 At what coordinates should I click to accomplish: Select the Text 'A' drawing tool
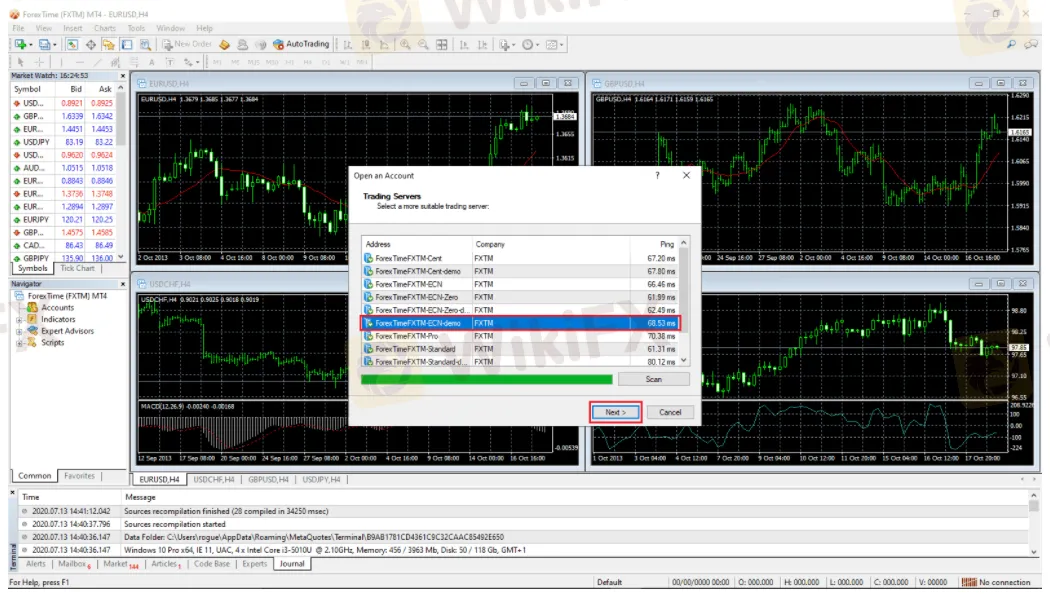pyautogui.click(x=152, y=62)
